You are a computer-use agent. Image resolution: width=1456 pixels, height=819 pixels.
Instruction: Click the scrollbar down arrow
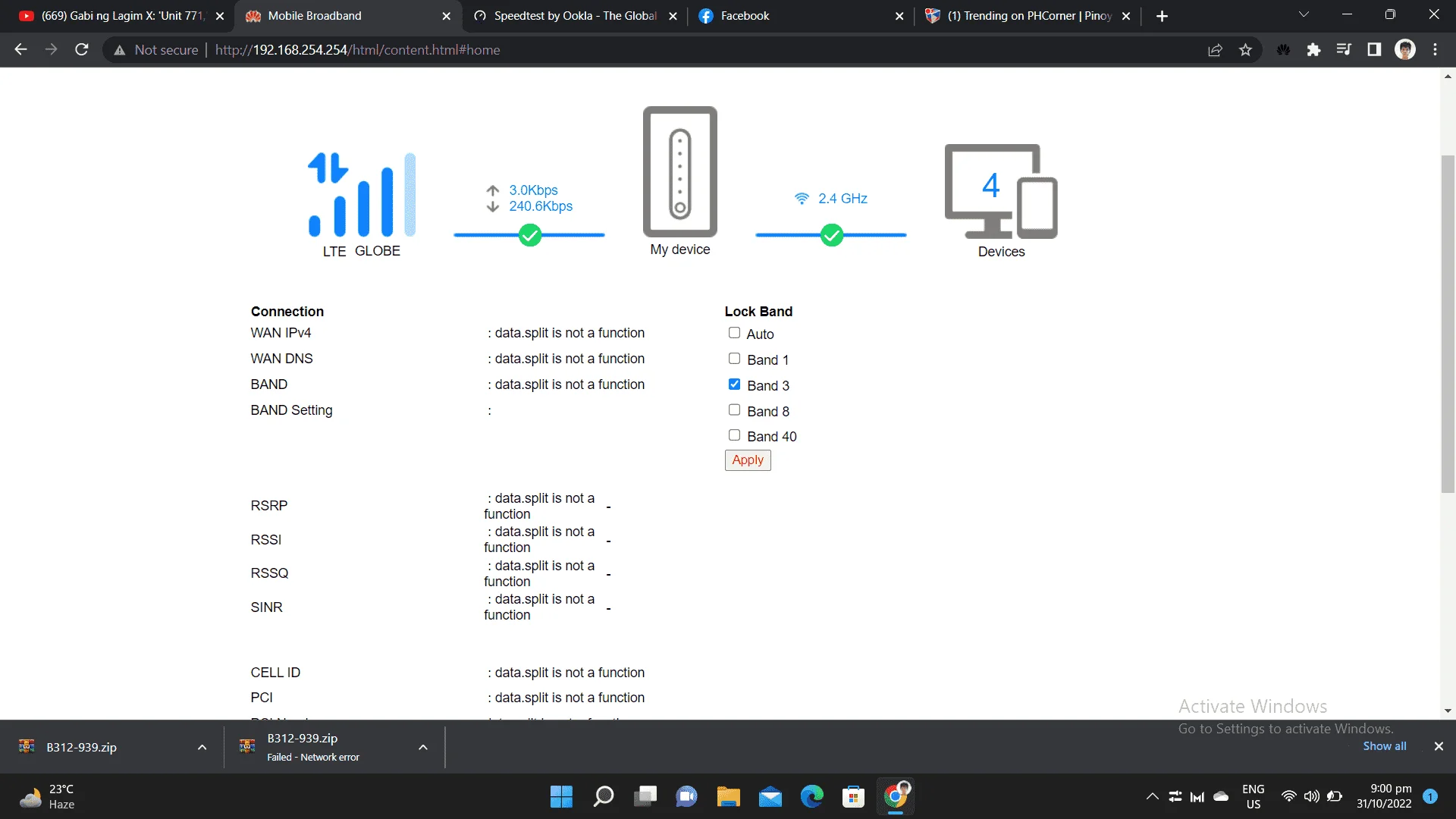(1448, 711)
